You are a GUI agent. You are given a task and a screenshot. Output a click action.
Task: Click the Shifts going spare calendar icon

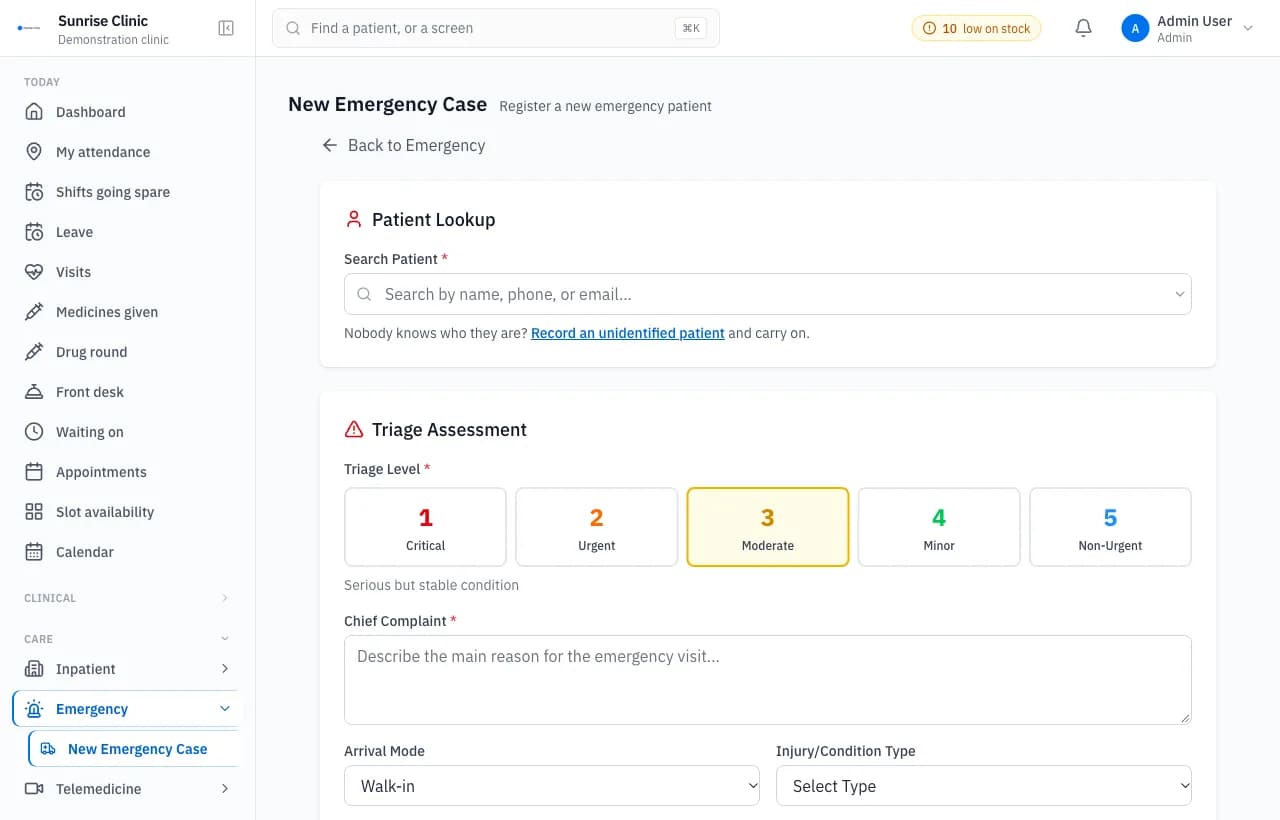34,192
